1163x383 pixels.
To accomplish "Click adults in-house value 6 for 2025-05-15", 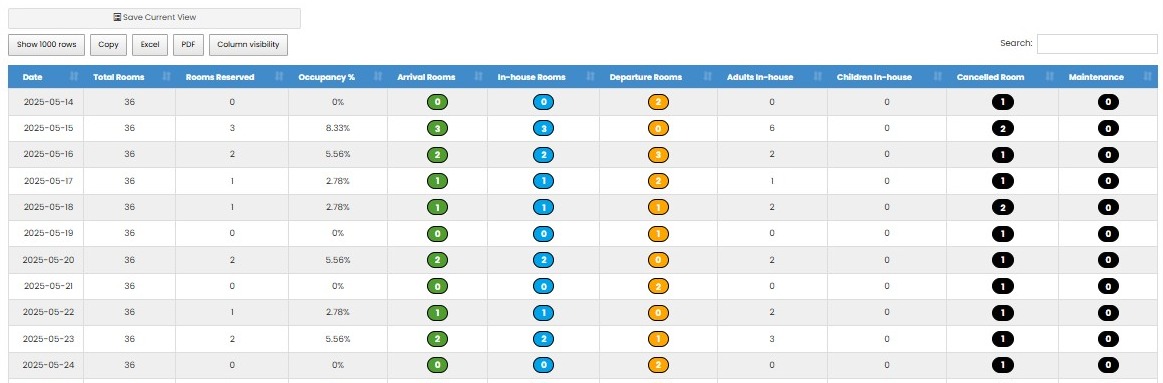I will point(772,128).
